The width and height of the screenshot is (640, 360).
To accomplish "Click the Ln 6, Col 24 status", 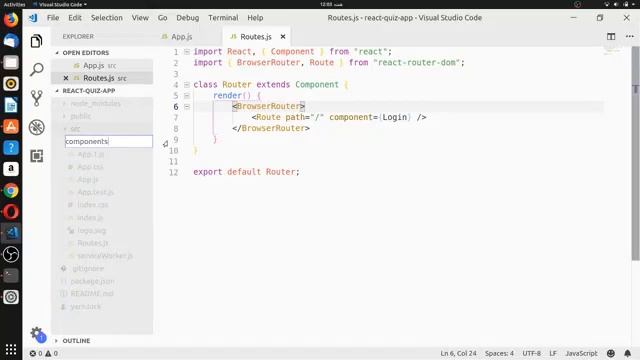I will [x=458, y=353].
